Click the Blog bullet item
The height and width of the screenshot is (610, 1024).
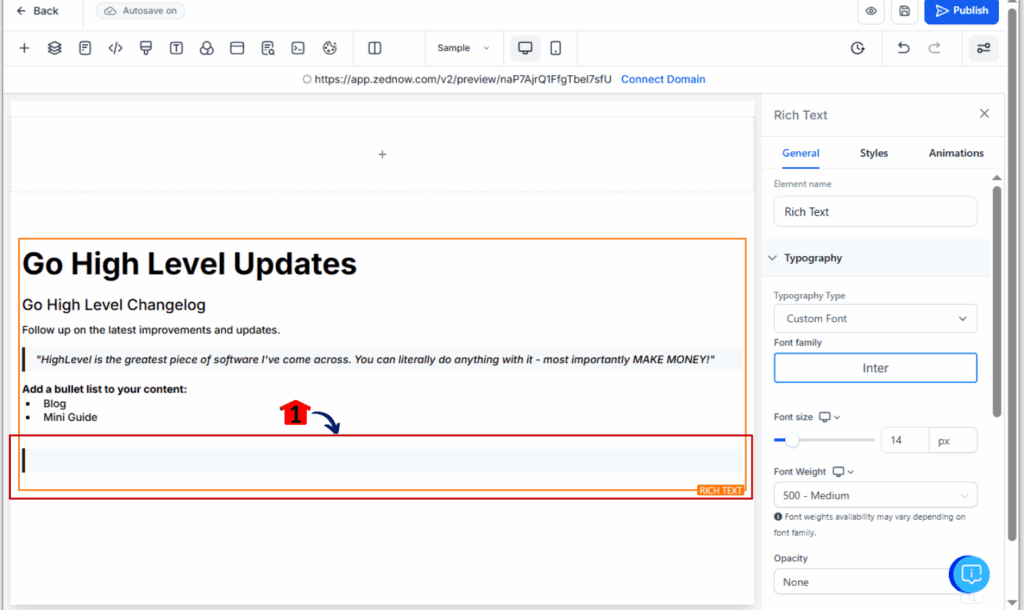pos(54,404)
